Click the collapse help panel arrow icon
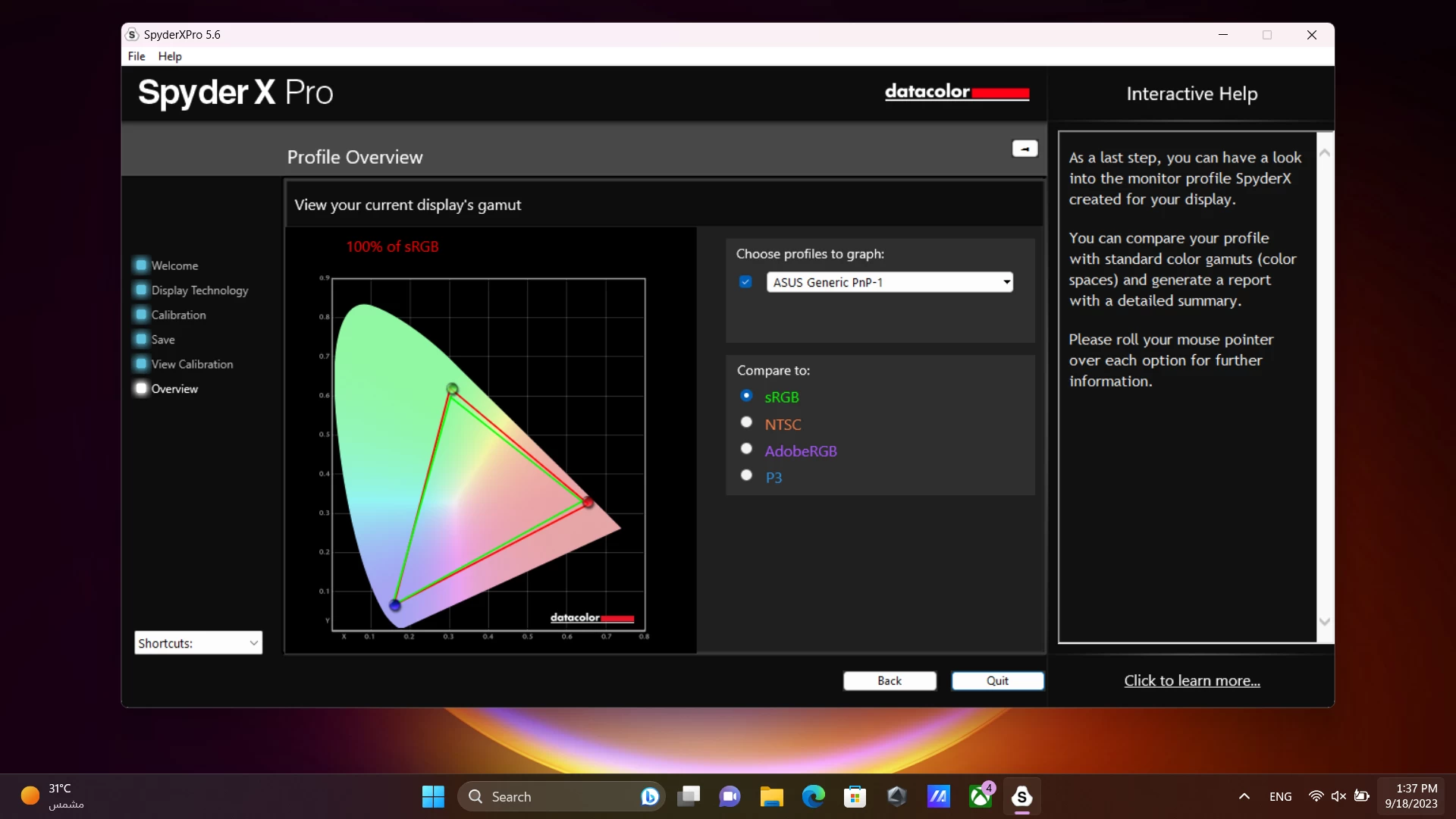 [1025, 149]
